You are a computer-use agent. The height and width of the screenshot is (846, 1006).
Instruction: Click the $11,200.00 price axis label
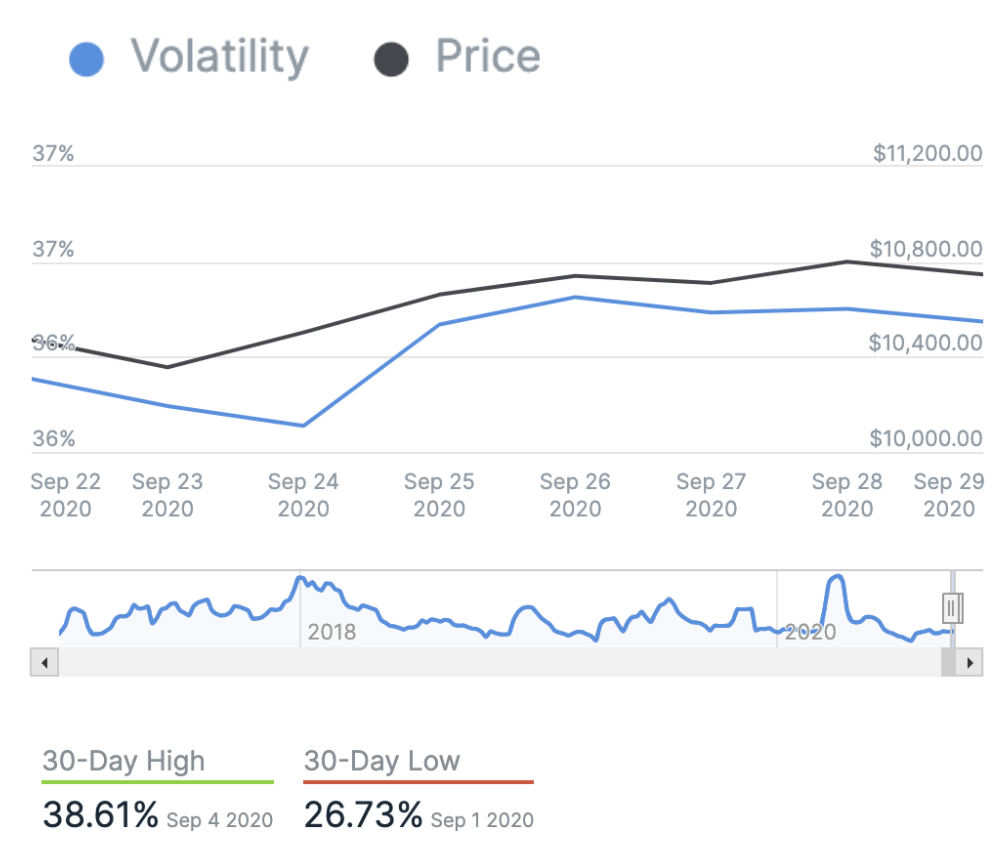click(927, 154)
